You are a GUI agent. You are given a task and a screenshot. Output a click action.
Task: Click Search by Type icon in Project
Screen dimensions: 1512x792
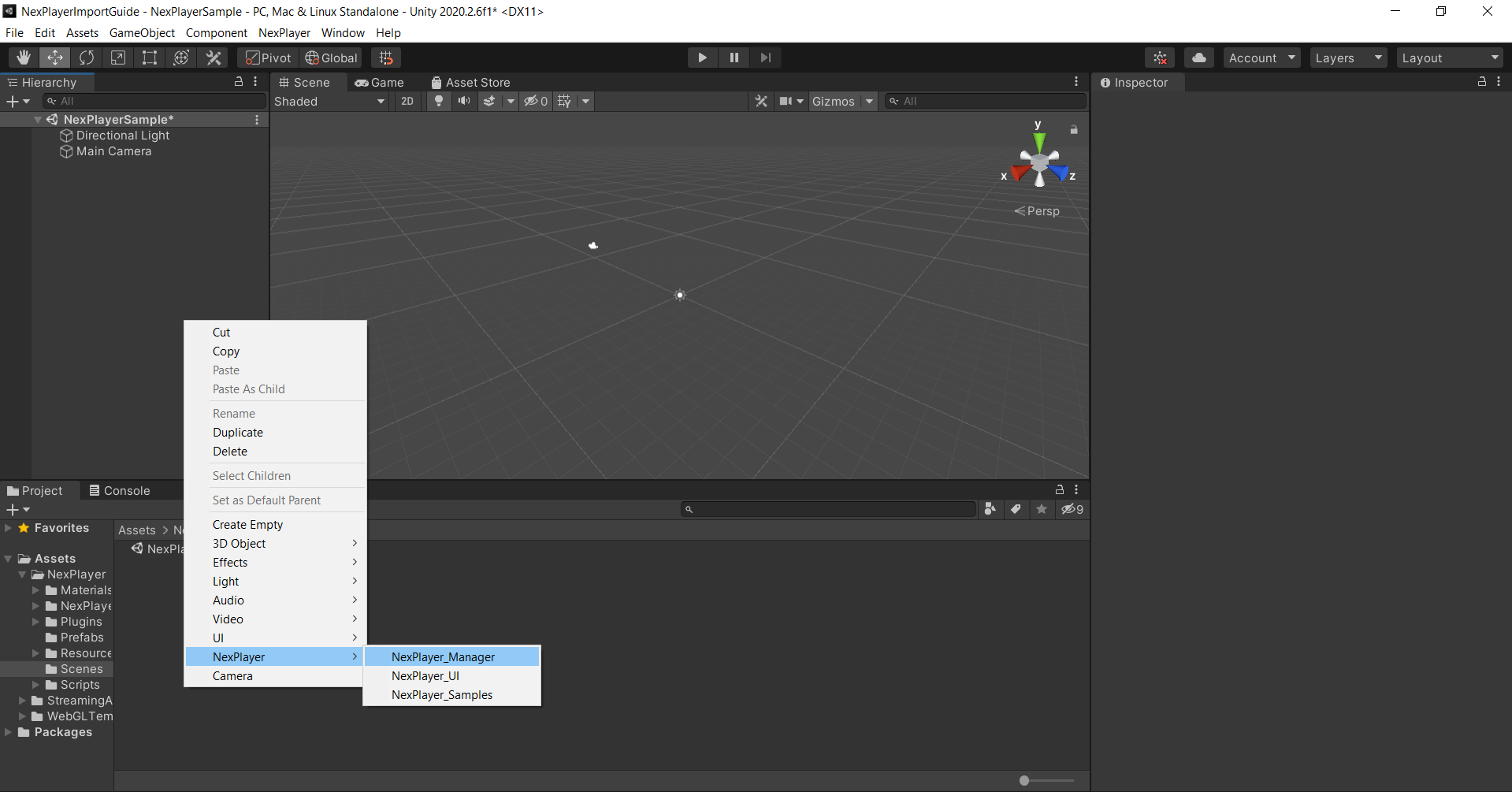pyautogui.click(x=990, y=509)
